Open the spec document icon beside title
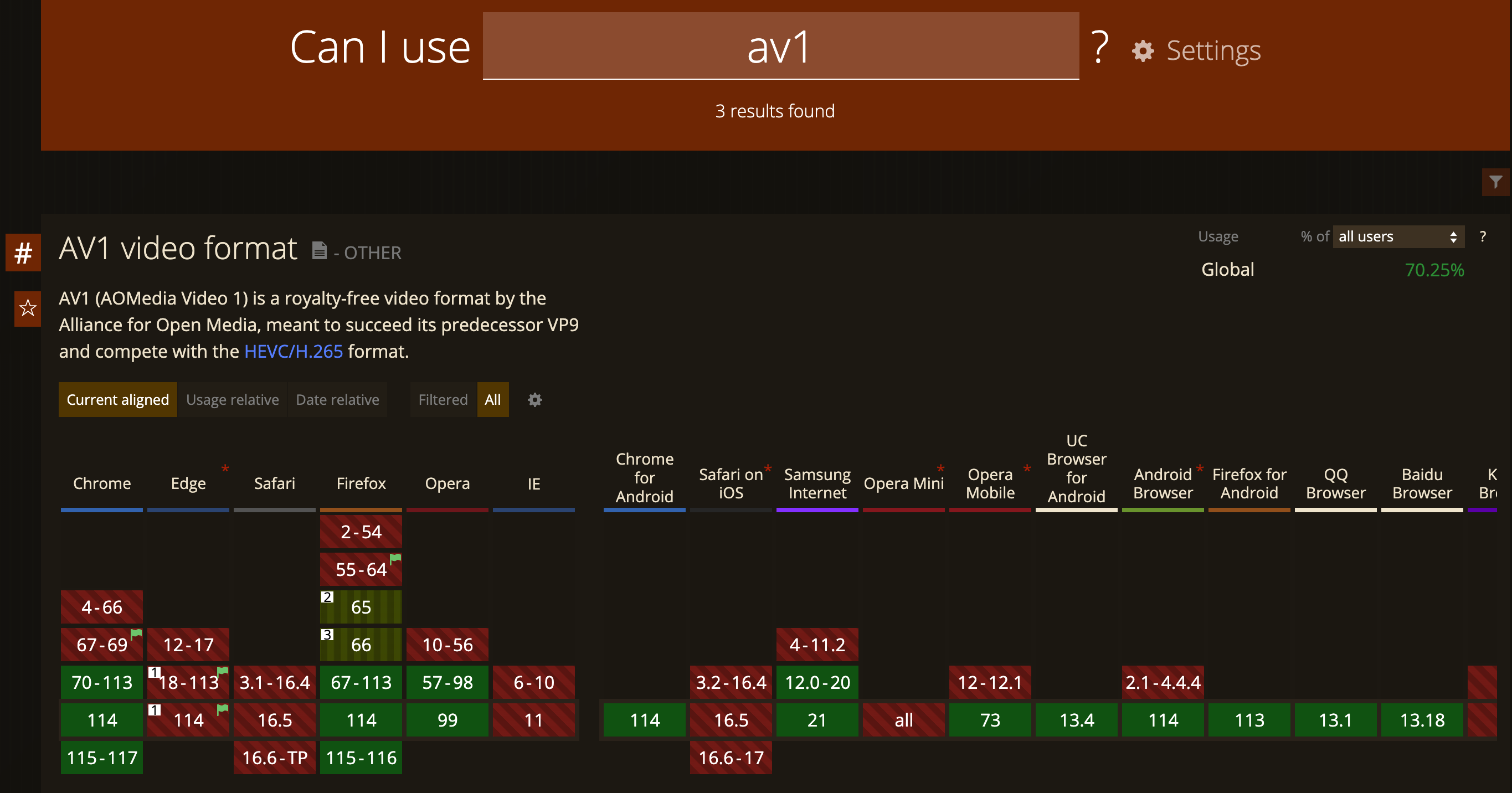This screenshot has width=1512, height=793. pos(318,251)
